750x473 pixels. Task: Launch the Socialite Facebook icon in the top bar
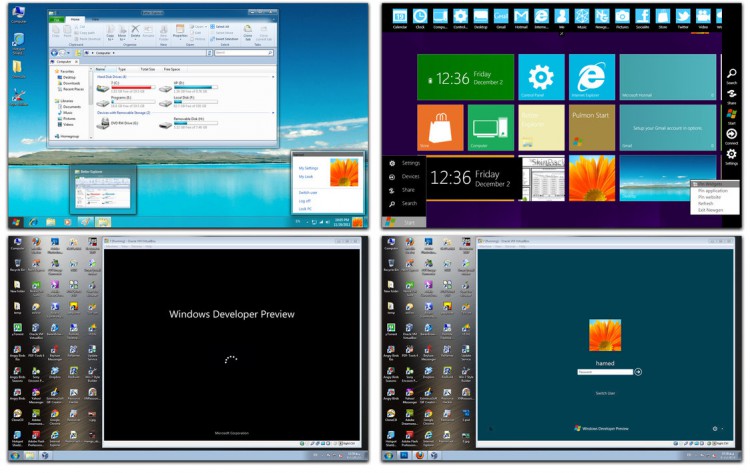pyautogui.click(x=642, y=16)
